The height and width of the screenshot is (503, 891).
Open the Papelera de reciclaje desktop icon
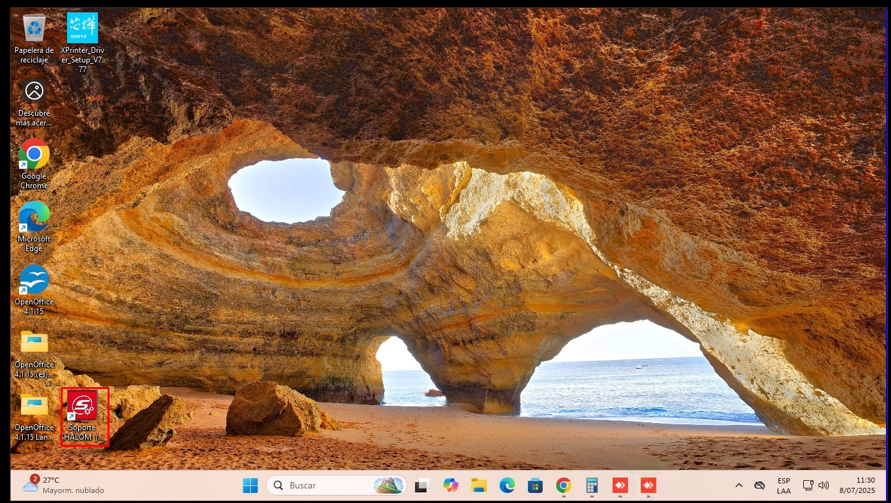(34, 28)
